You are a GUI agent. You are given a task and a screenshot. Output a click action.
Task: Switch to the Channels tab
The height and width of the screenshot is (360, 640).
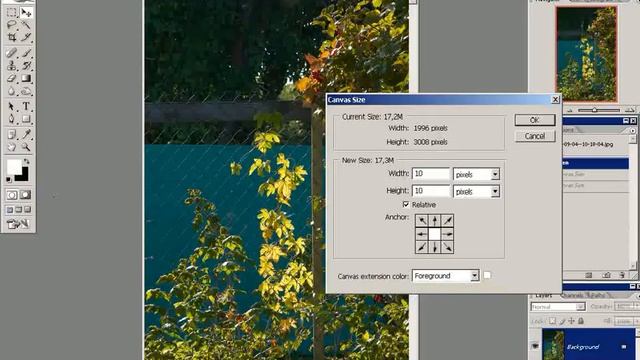click(x=573, y=295)
